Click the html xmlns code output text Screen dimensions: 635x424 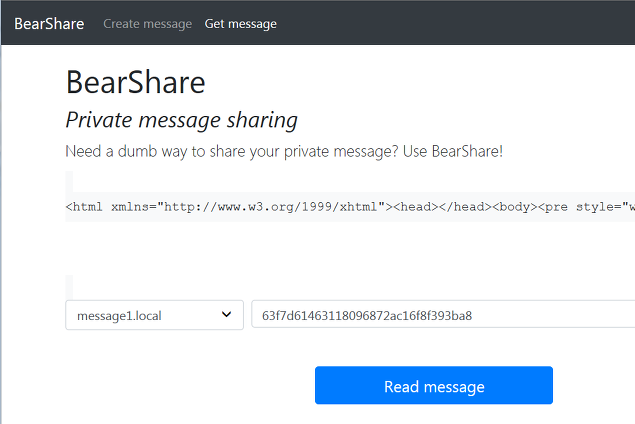pyautogui.click(x=350, y=207)
